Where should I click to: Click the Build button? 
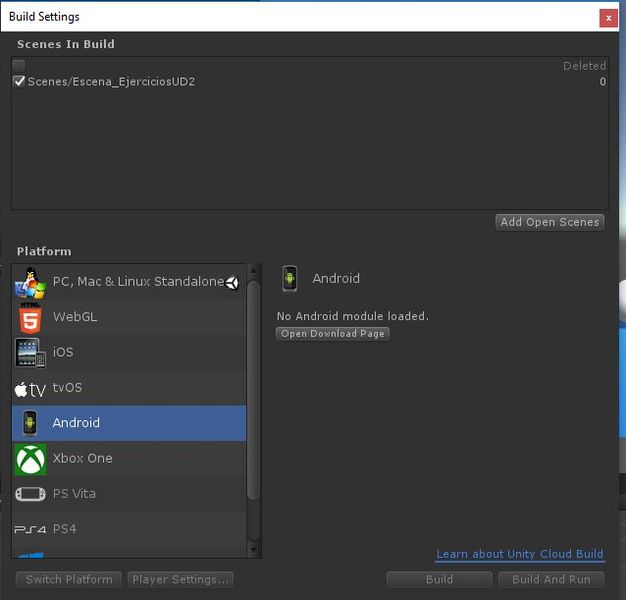tap(439, 580)
